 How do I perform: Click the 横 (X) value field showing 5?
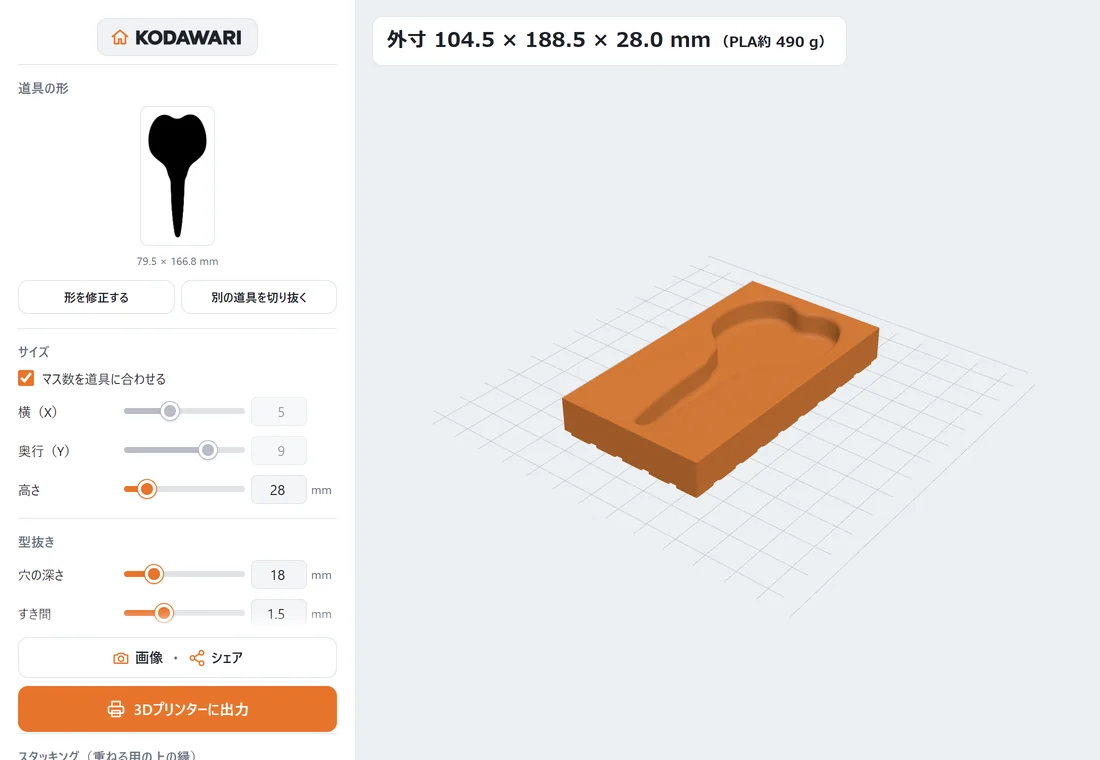click(279, 412)
